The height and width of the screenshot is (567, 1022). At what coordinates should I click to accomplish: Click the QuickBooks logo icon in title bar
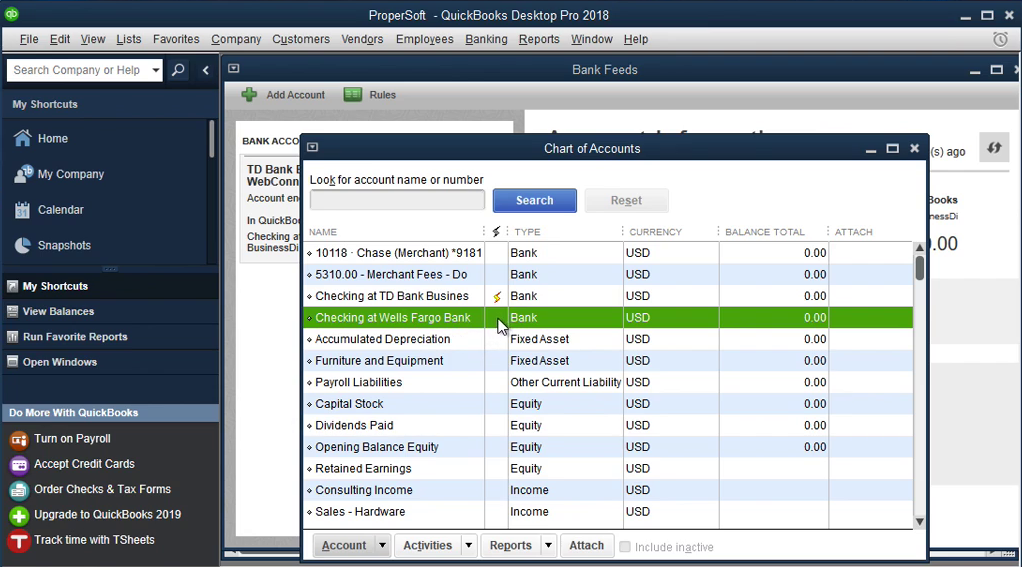click(11, 14)
